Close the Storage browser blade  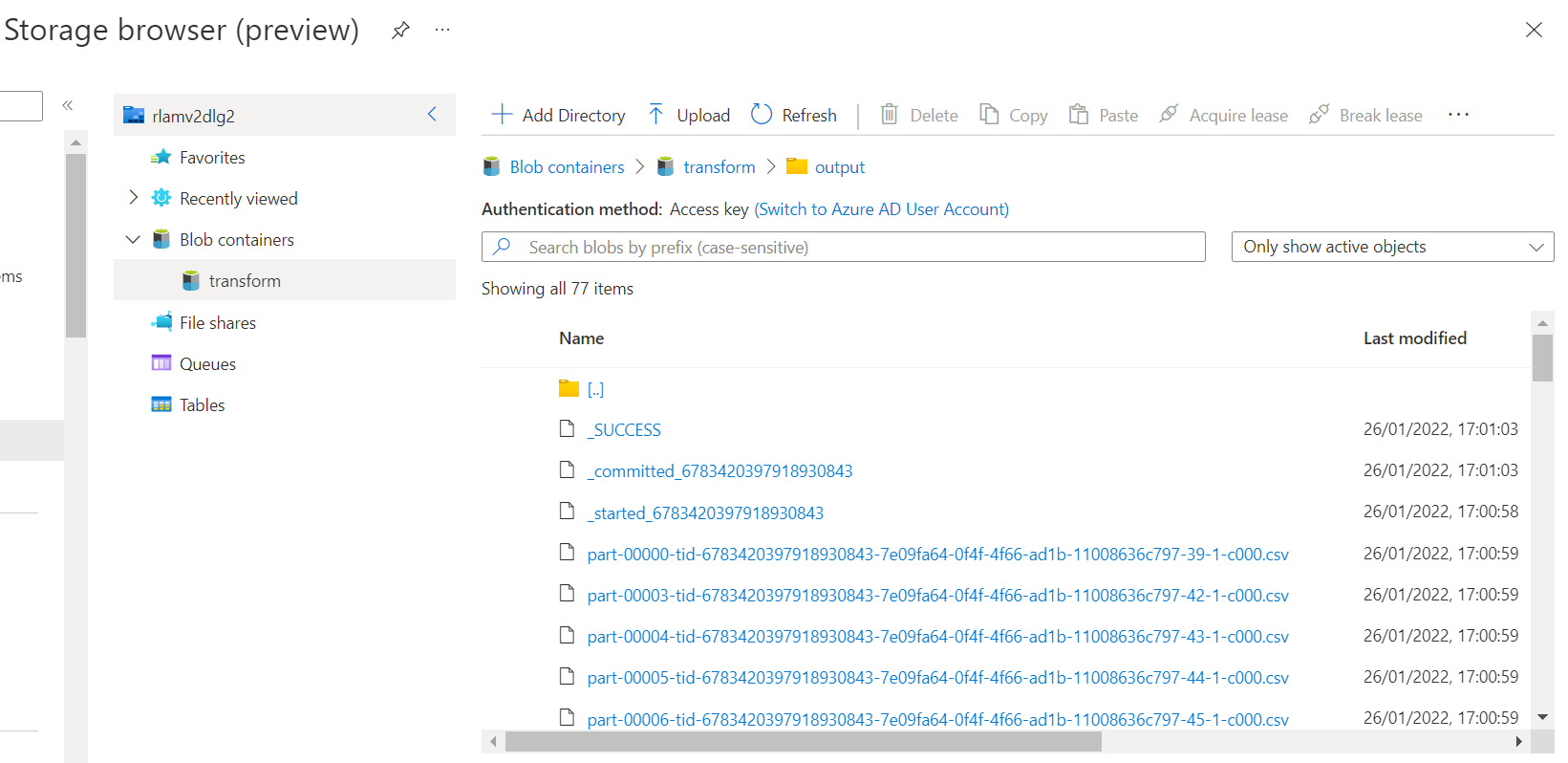tap(1534, 30)
